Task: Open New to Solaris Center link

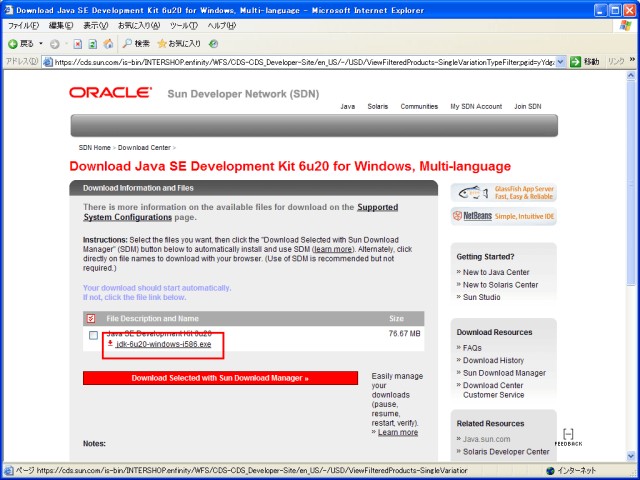Action: click(500, 285)
